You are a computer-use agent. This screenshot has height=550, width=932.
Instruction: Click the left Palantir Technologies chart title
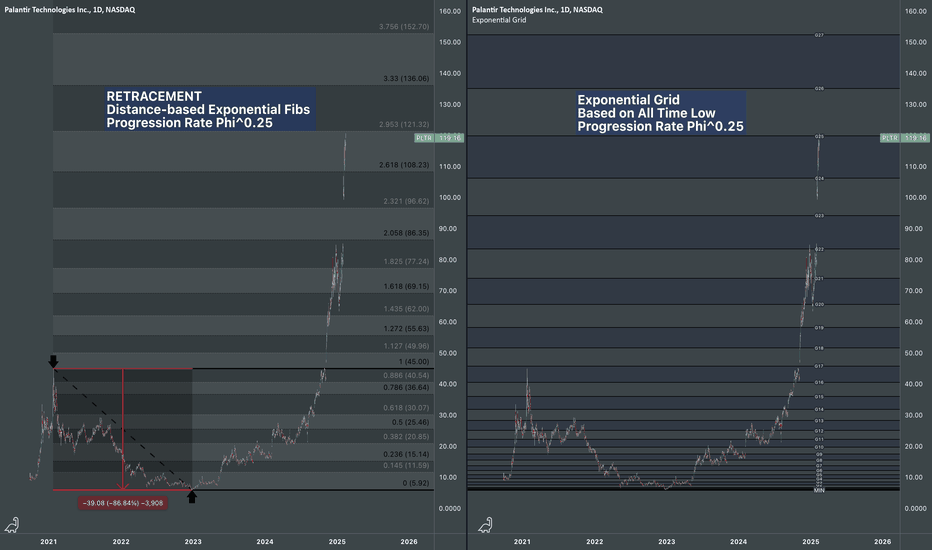[70, 10]
